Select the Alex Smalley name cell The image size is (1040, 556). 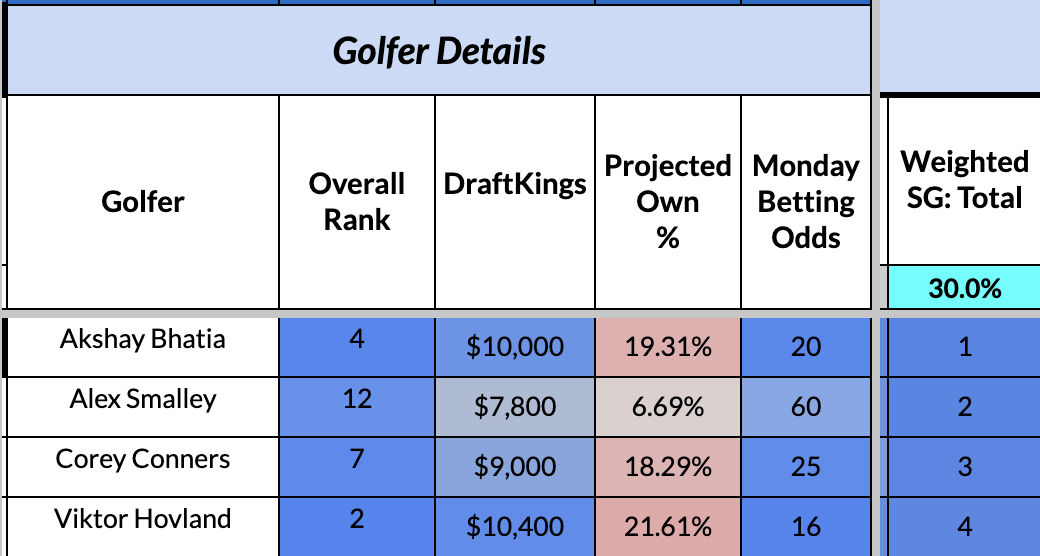(x=143, y=400)
